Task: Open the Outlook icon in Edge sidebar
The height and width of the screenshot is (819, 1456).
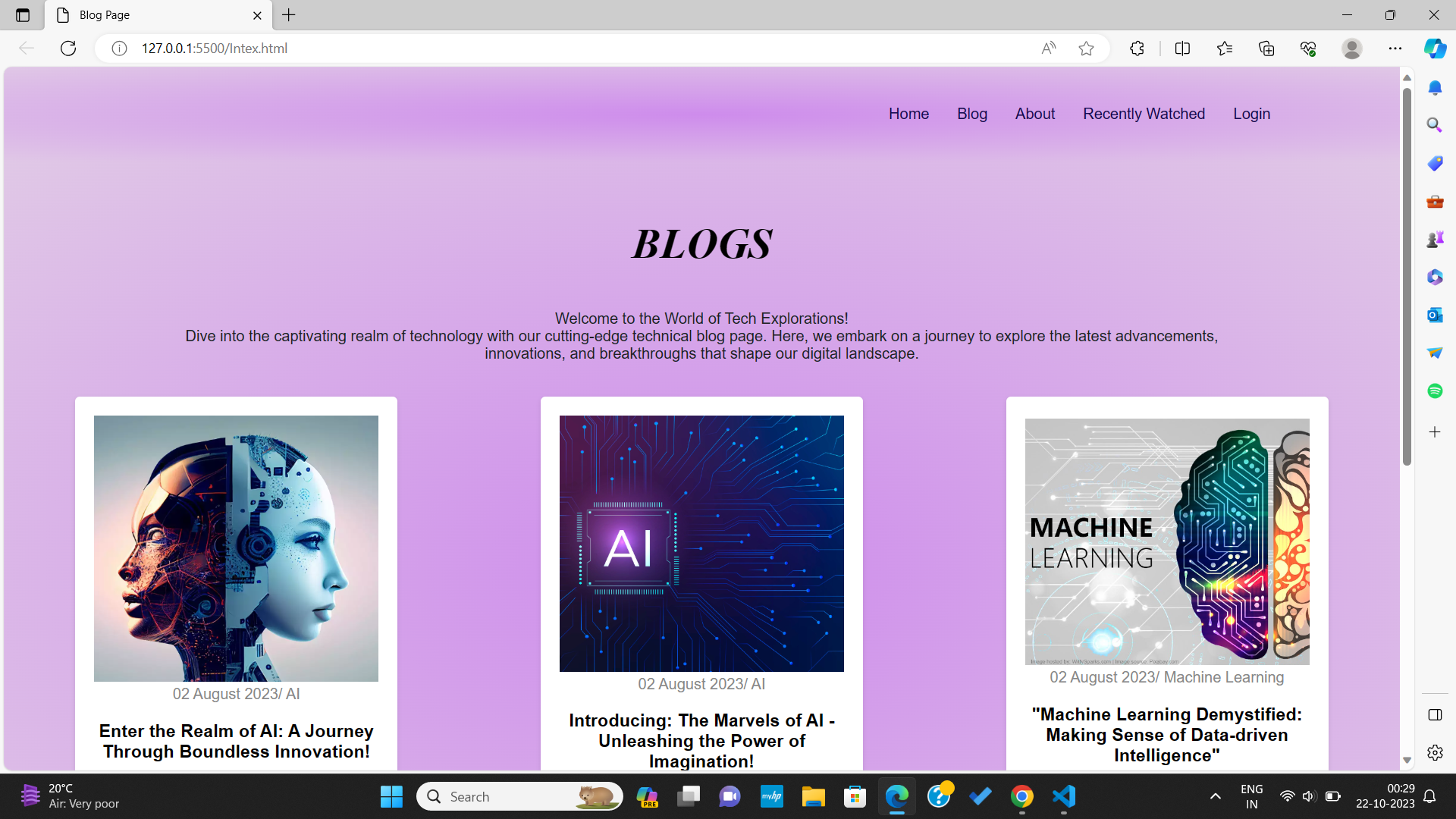Action: (1434, 315)
